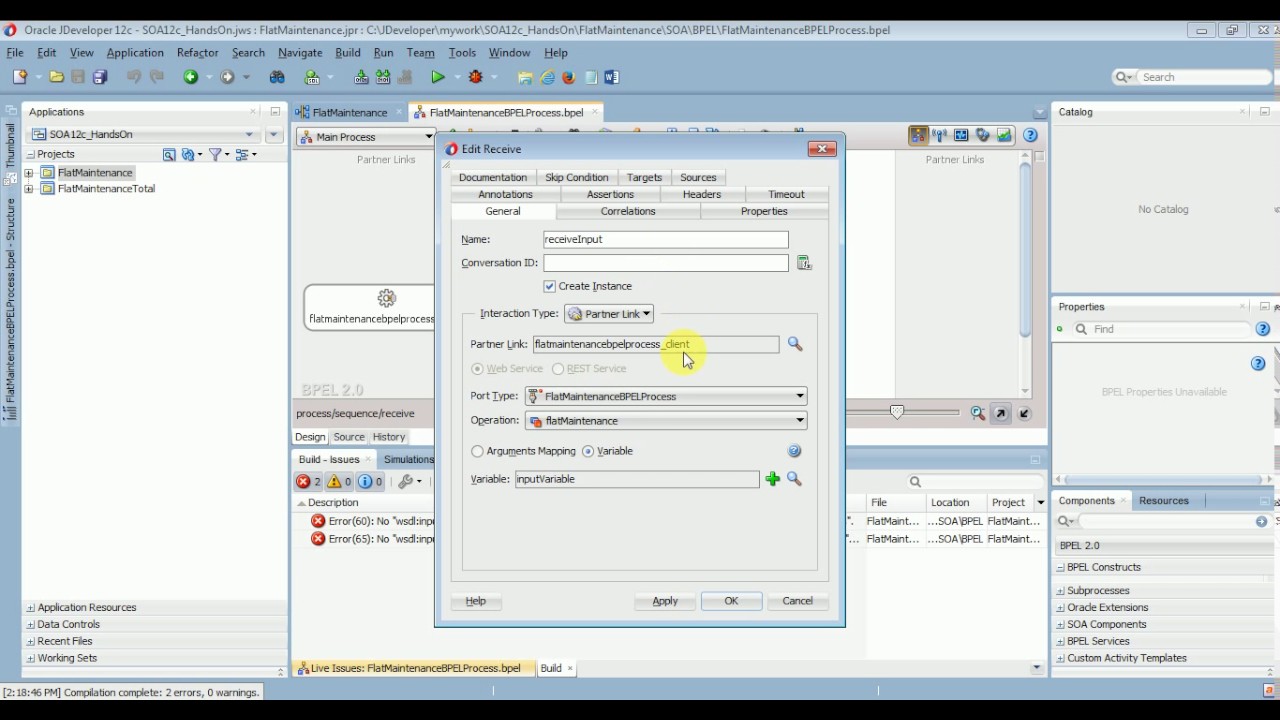The image size is (1280, 720).
Task: Toggle the errors filter in Build Issues
Action: 309,481
